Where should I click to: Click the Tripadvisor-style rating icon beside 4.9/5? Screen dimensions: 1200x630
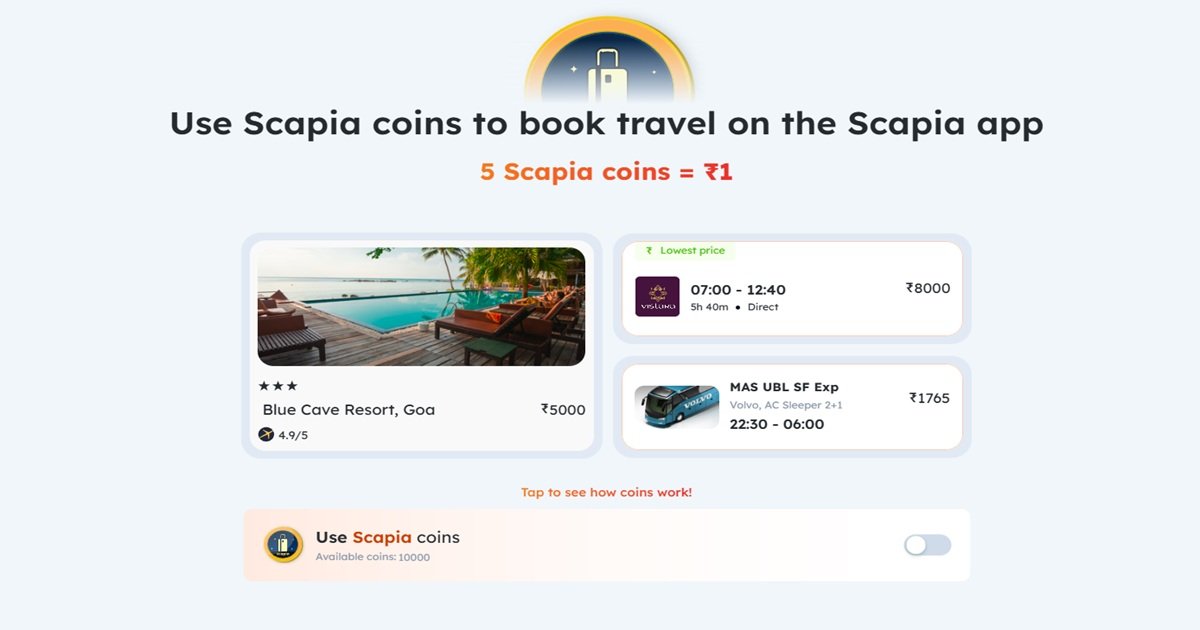pos(266,435)
